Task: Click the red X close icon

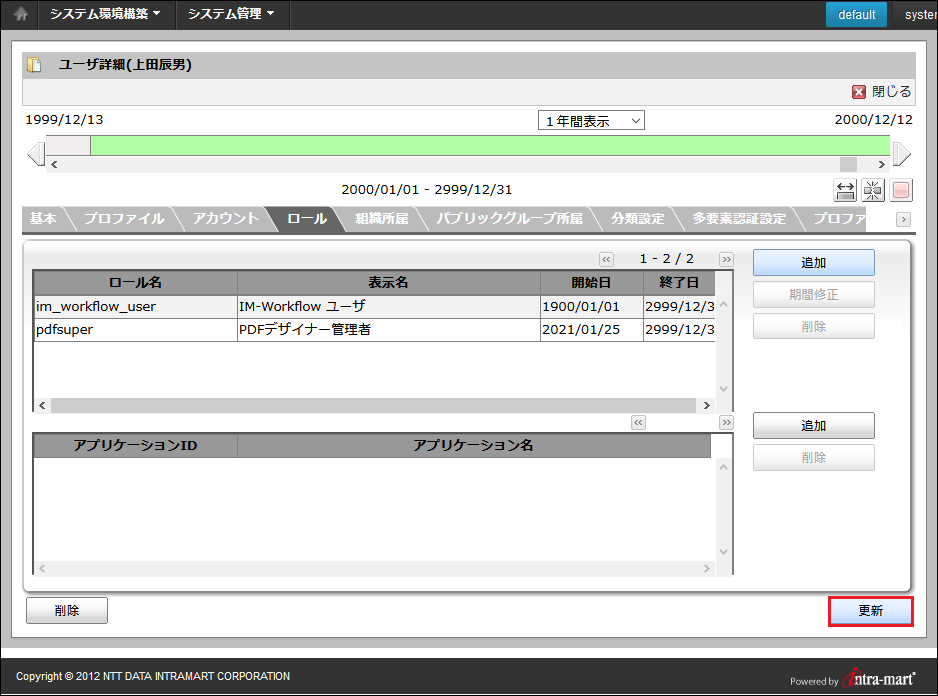Action: [859, 92]
